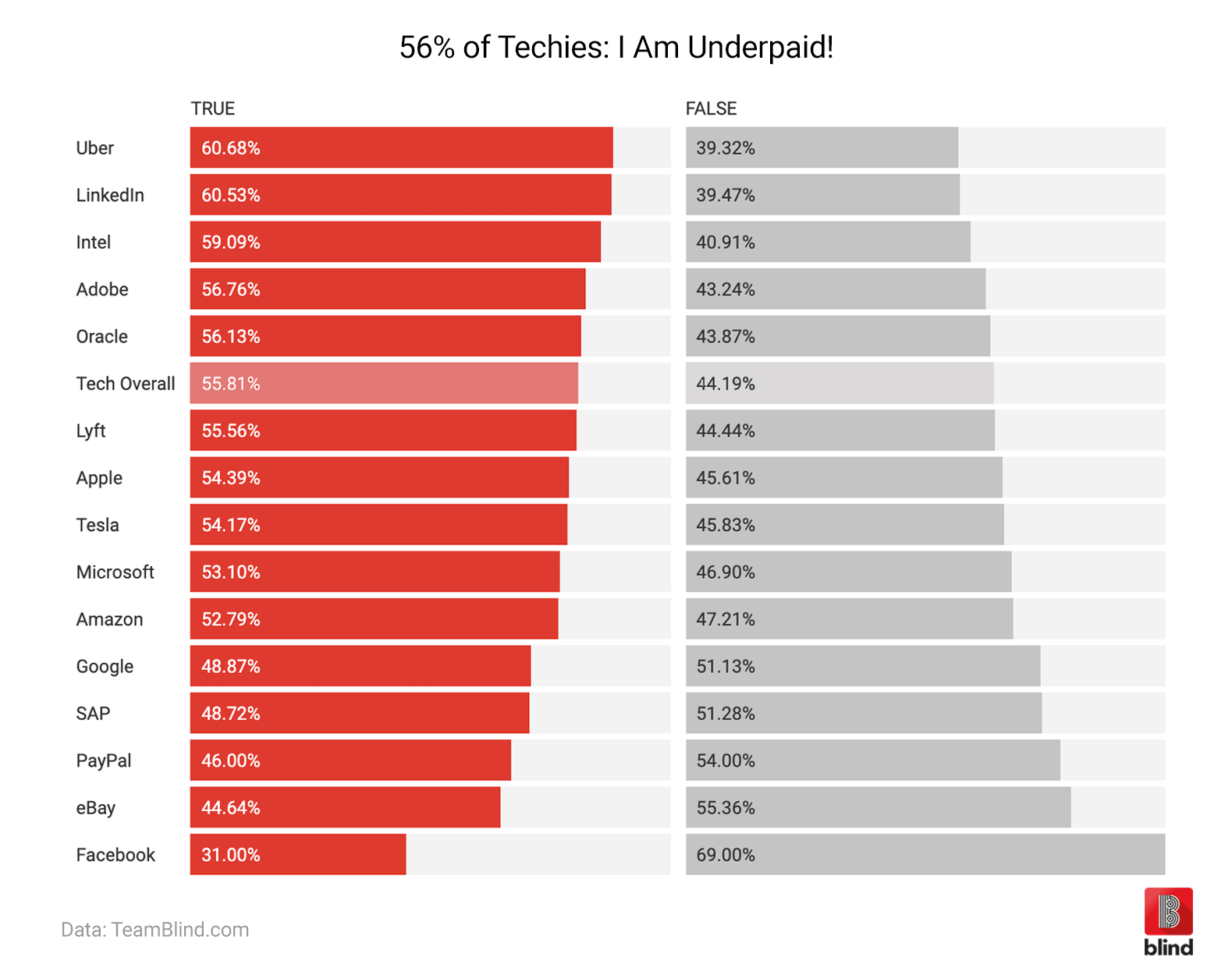The height and width of the screenshot is (964, 1232).
Task: Click the Uber red TRUE bar
Action: click(x=401, y=147)
